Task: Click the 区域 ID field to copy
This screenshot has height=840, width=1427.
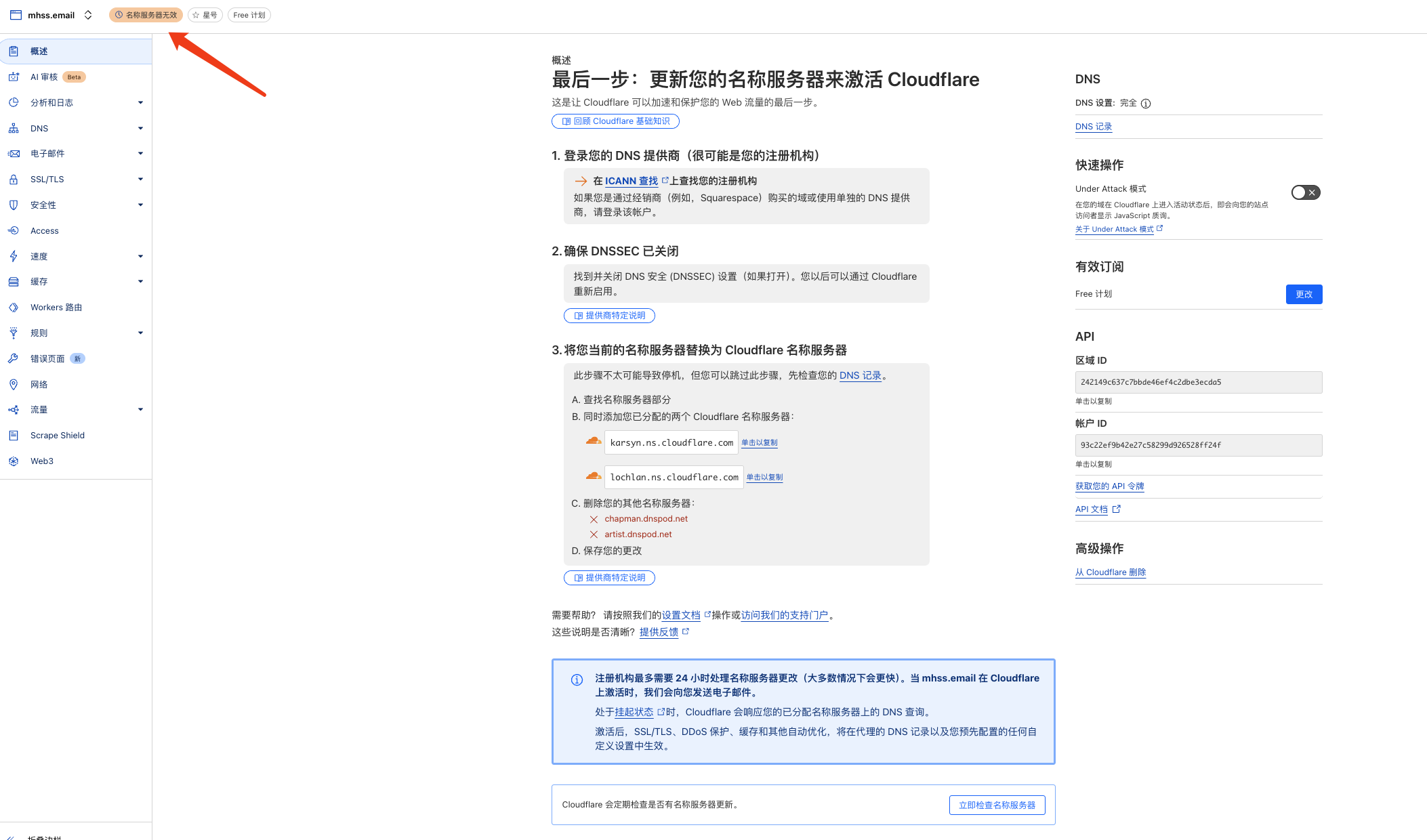Action: 1198,382
